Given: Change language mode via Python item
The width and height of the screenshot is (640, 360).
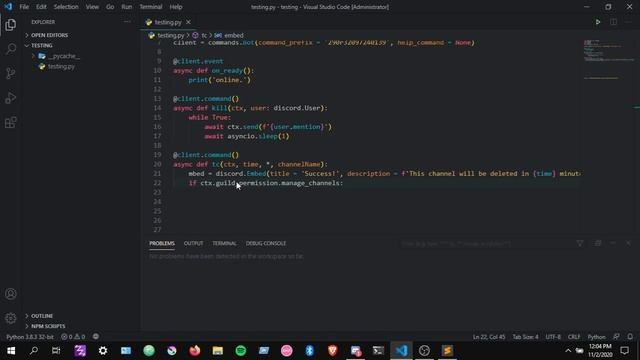Looking at the screenshot, I should 596,337.
